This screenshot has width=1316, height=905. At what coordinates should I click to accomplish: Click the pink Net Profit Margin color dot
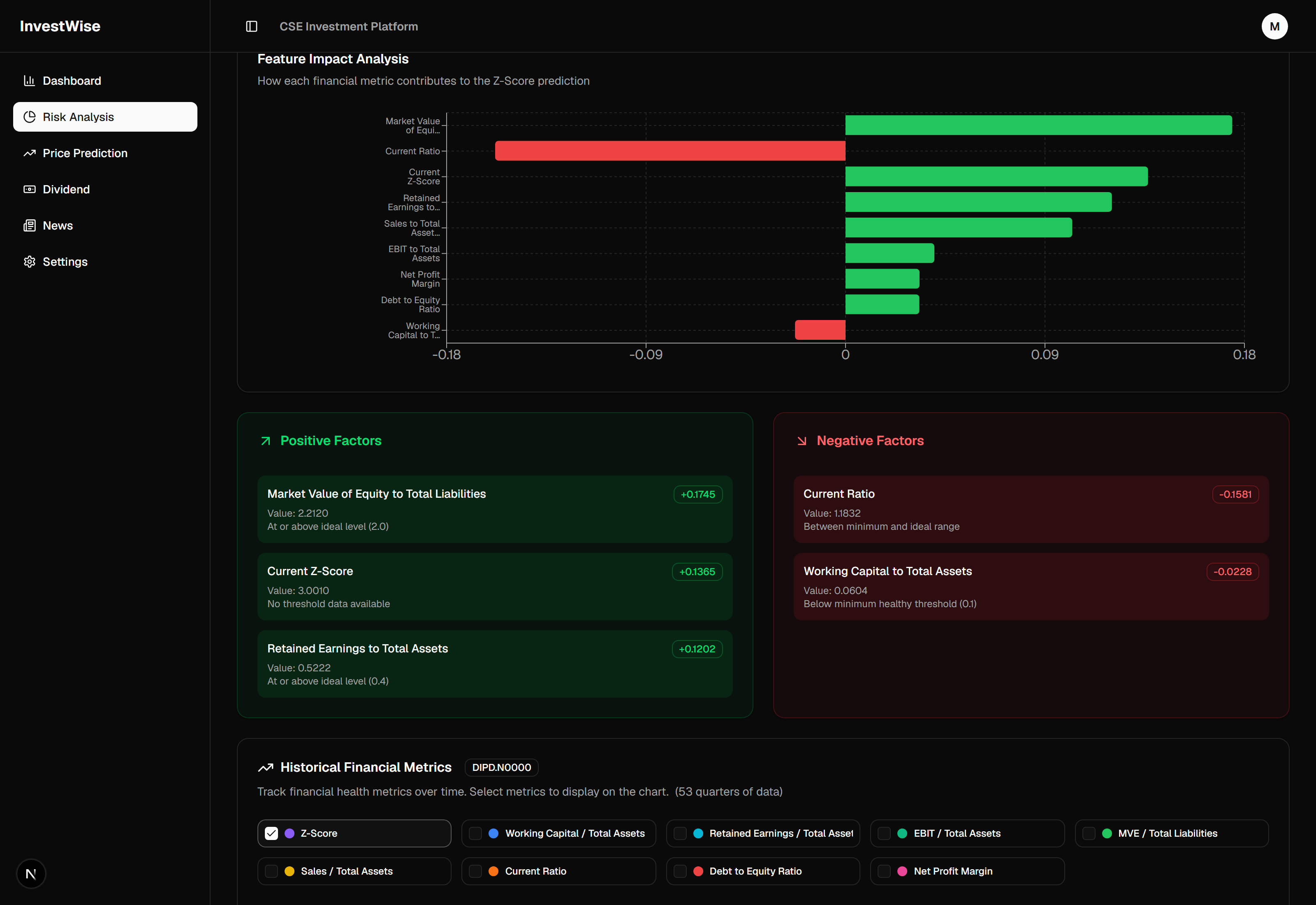pos(902,871)
